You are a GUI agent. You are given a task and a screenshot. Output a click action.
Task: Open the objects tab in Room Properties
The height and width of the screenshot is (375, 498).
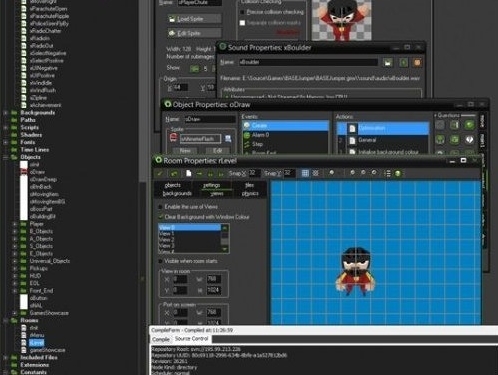click(x=173, y=185)
